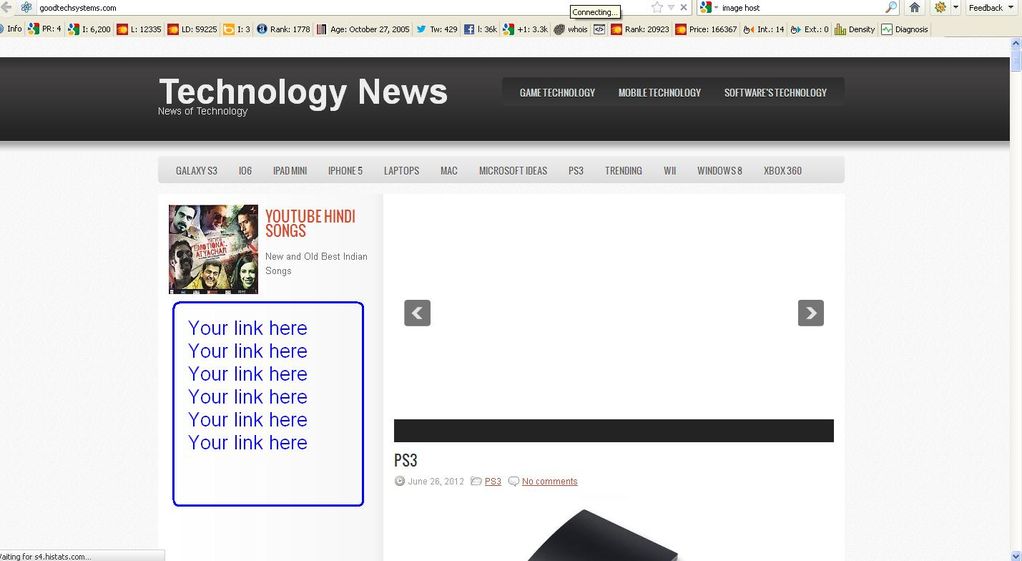Open the PS3 category in the nav bar
The image size is (1022, 561).
(x=576, y=171)
